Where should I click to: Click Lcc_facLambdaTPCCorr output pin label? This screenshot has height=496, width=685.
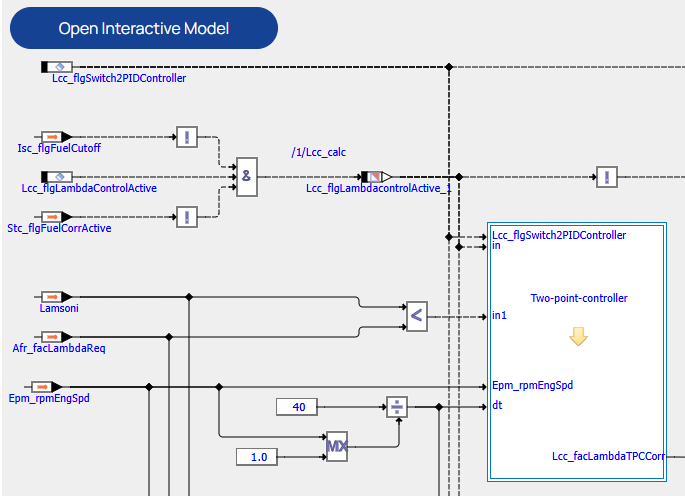click(608, 456)
